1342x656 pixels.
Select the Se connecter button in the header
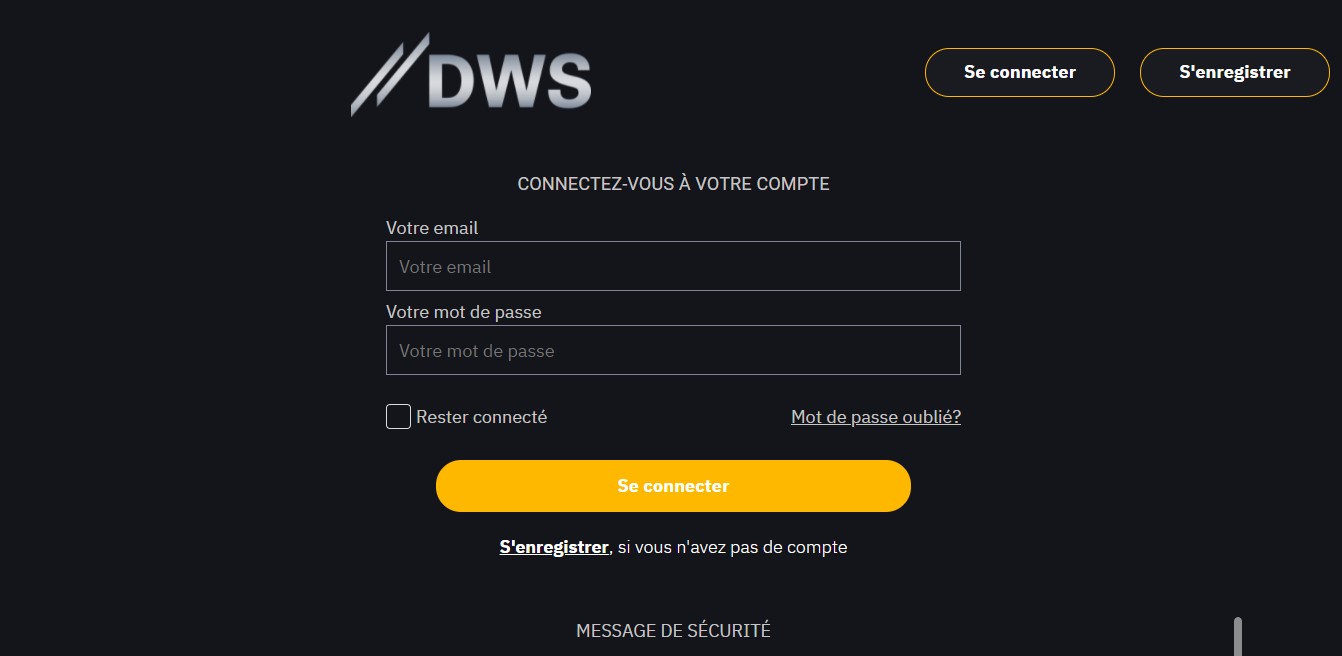(x=1019, y=72)
